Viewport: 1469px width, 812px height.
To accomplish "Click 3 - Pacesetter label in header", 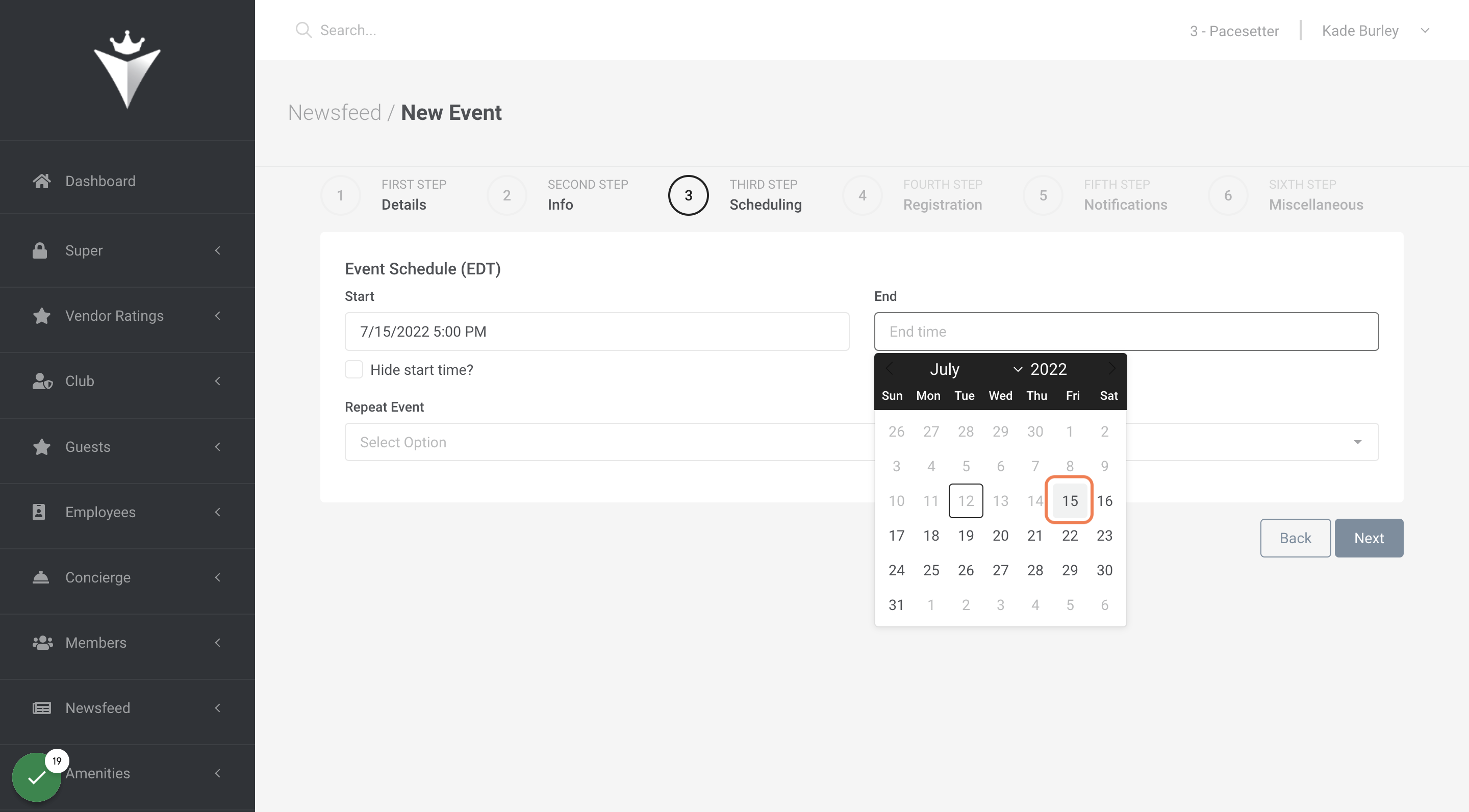I will 1234,31.
